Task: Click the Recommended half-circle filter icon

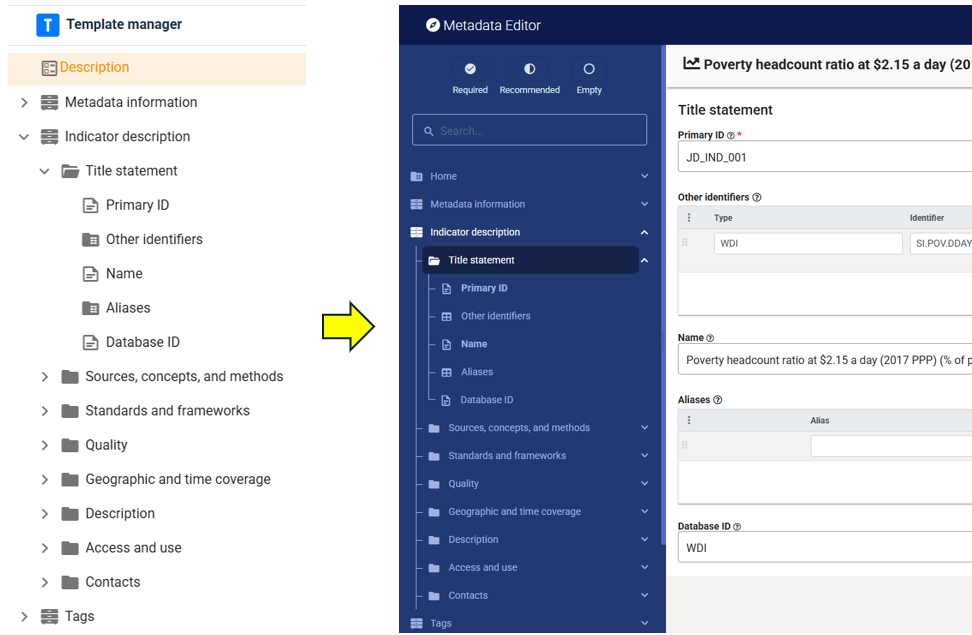Action: [529, 69]
